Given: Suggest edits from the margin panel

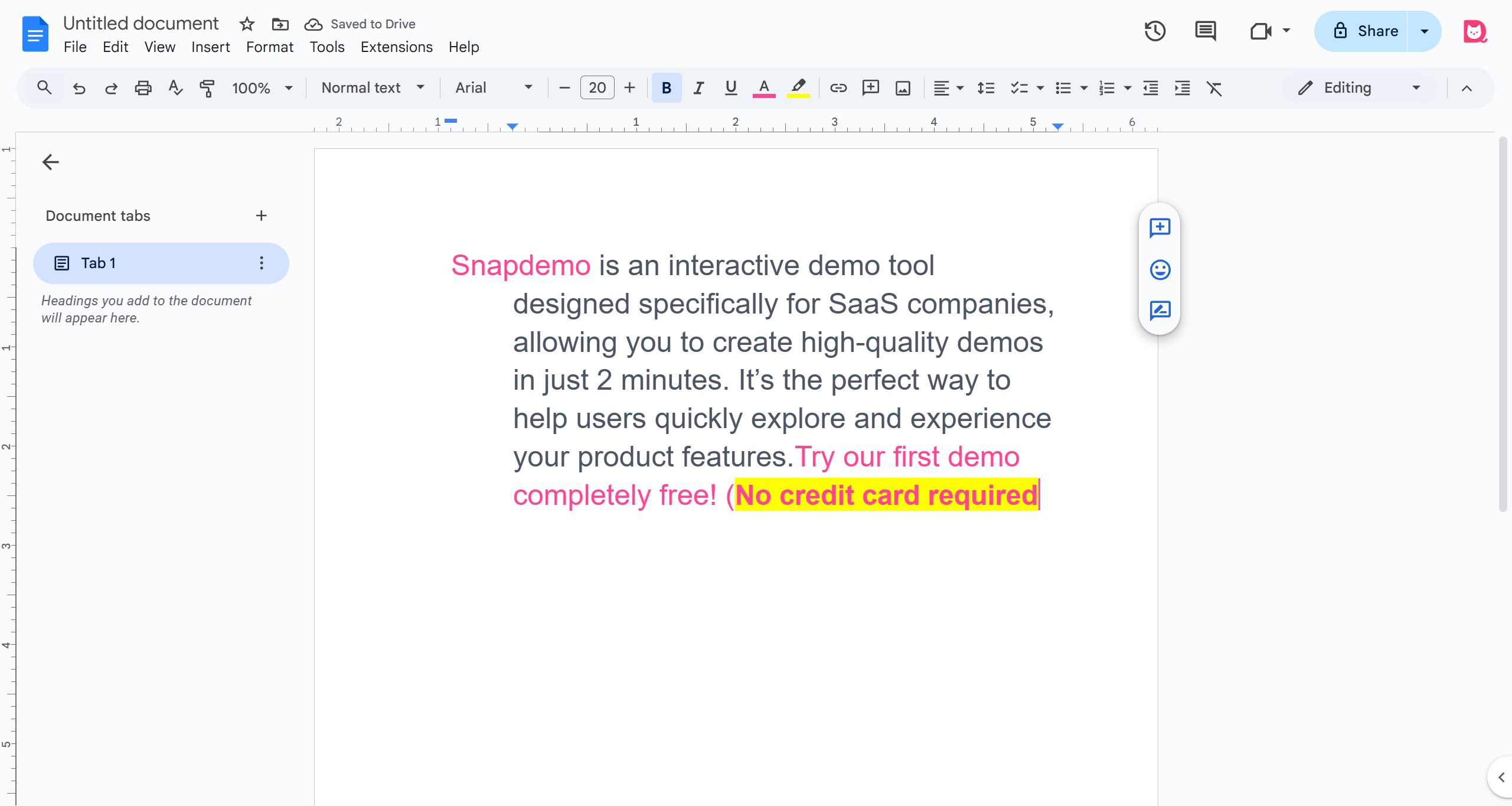Looking at the screenshot, I should click(x=1160, y=311).
